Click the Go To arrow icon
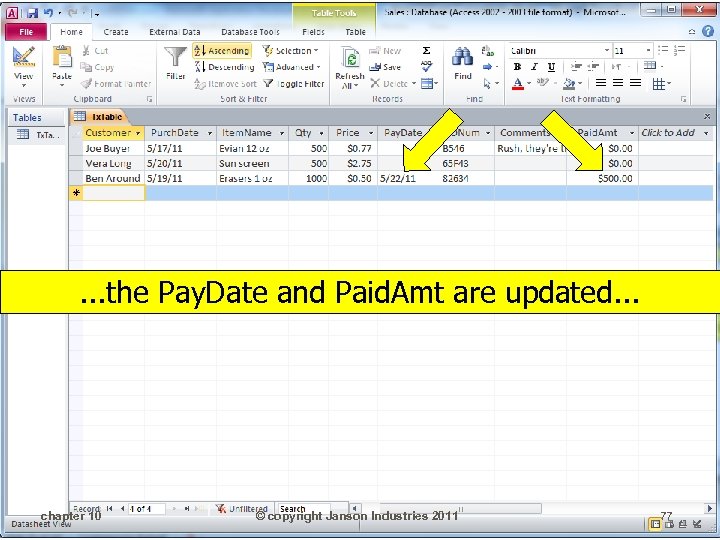Viewport: 720px width, 540px height. point(487,67)
